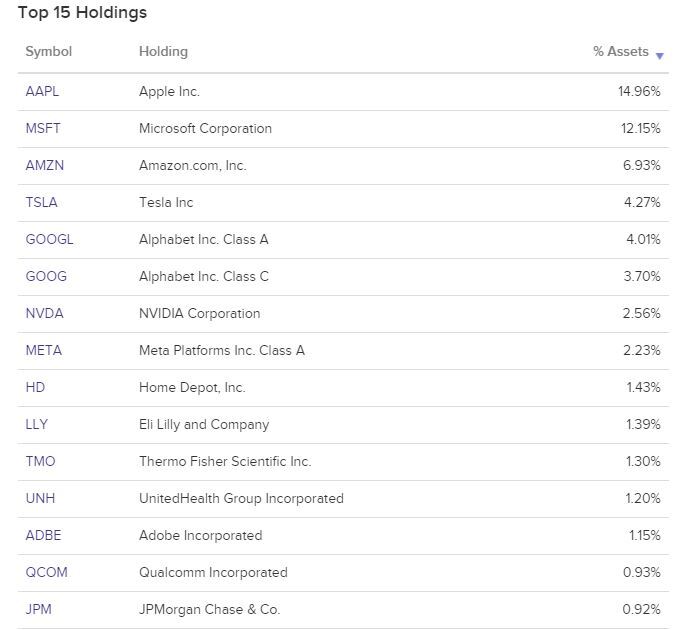694x630 pixels.
Task: Click the 2.23% assets value
Action: [x=642, y=350]
